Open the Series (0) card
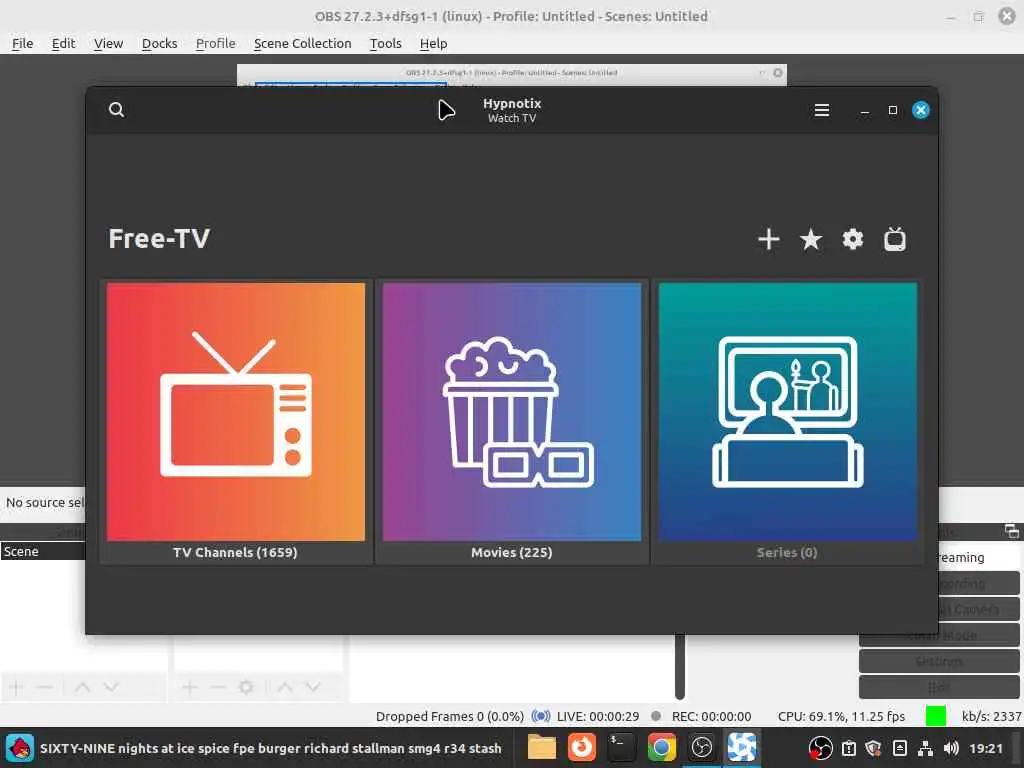The width and height of the screenshot is (1024, 768). [x=787, y=421]
